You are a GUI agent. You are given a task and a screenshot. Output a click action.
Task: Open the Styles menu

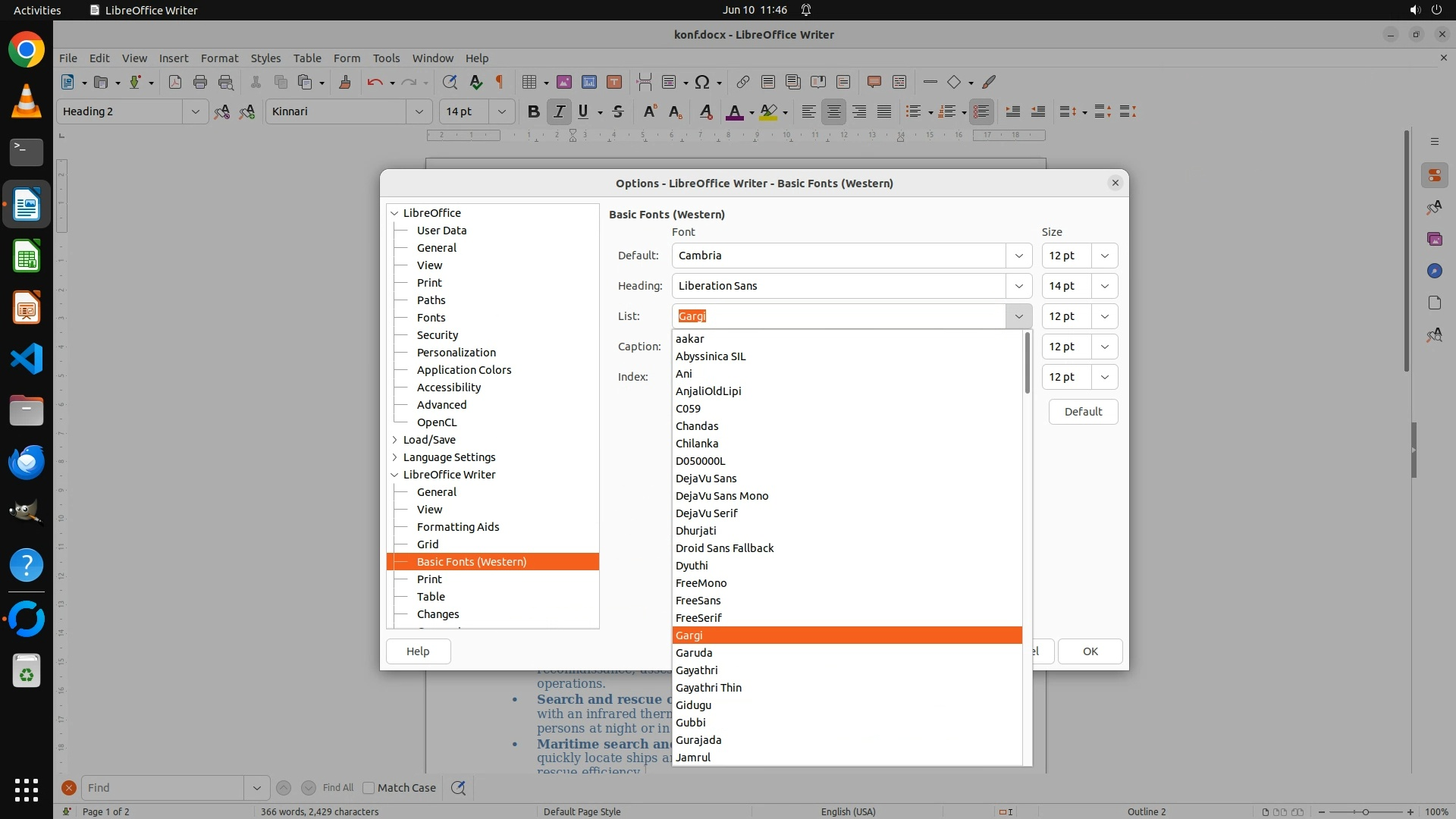265,58
